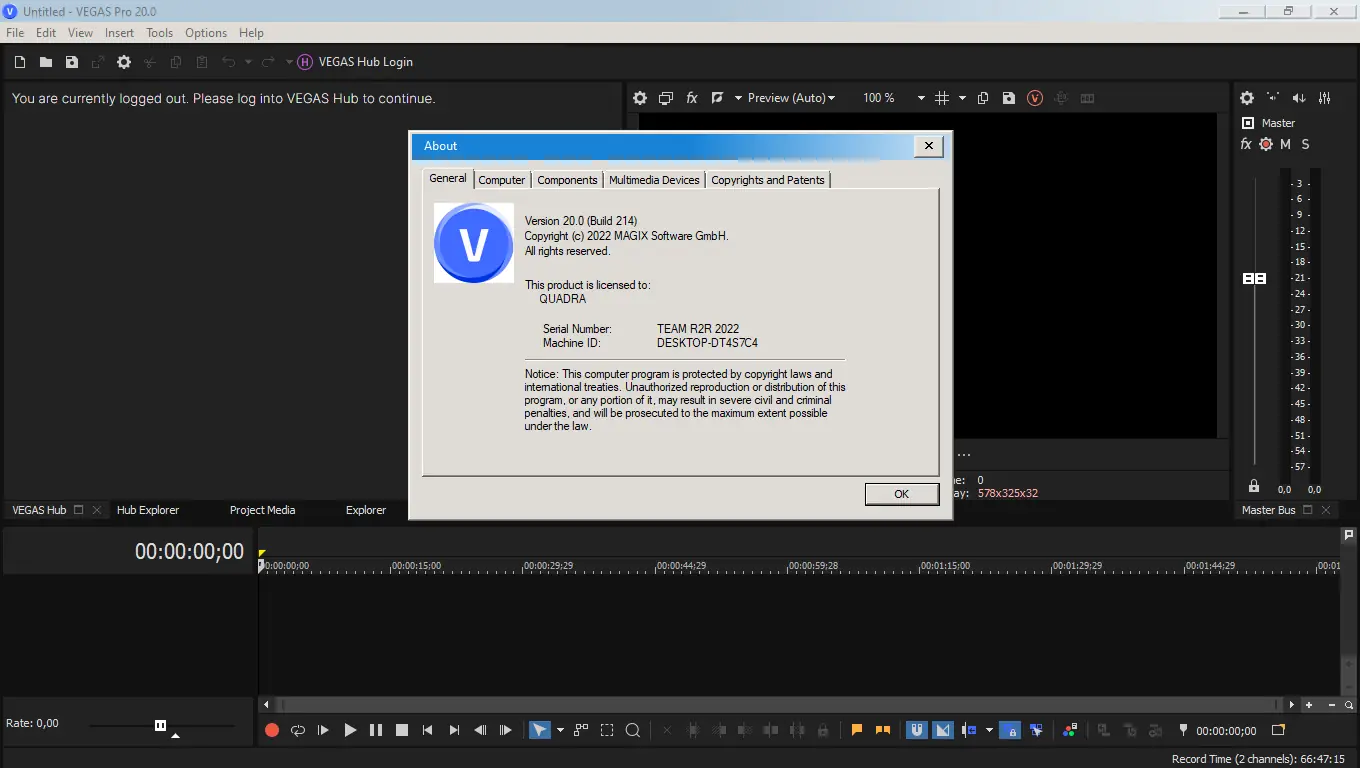This screenshot has width=1360, height=768.
Task: Open the Preview (Auto) quality dropdown
Action: 791,98
